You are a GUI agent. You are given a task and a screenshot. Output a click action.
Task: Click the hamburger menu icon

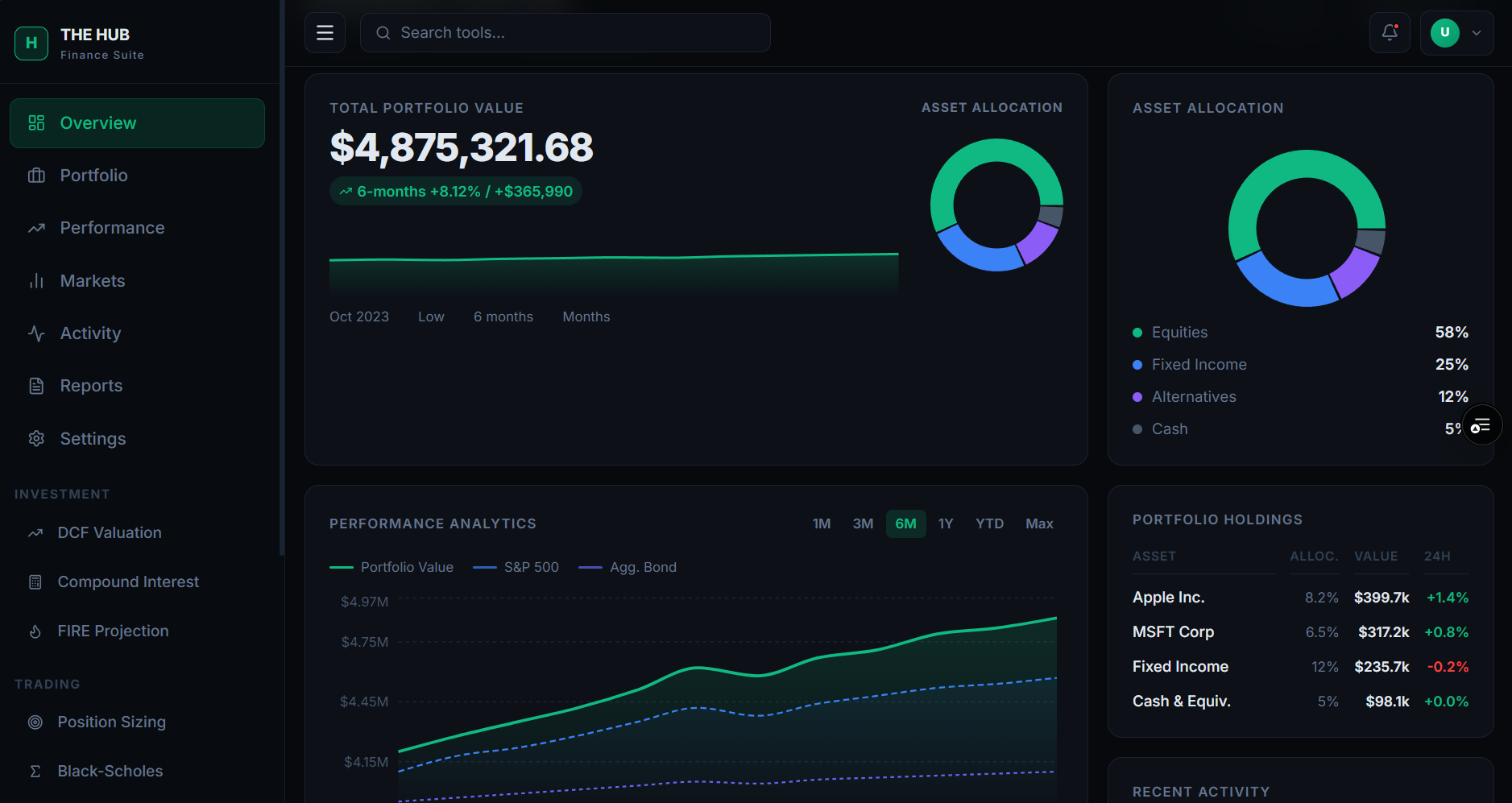[x=325, y=33]
